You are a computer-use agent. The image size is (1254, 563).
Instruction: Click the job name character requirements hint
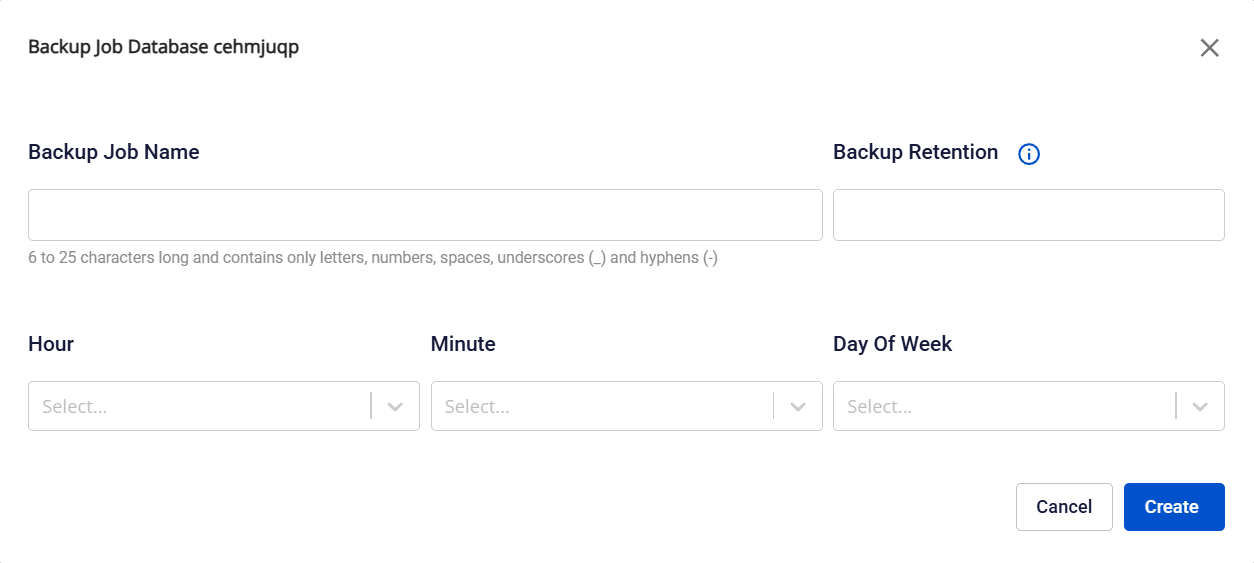coord(373,258)
